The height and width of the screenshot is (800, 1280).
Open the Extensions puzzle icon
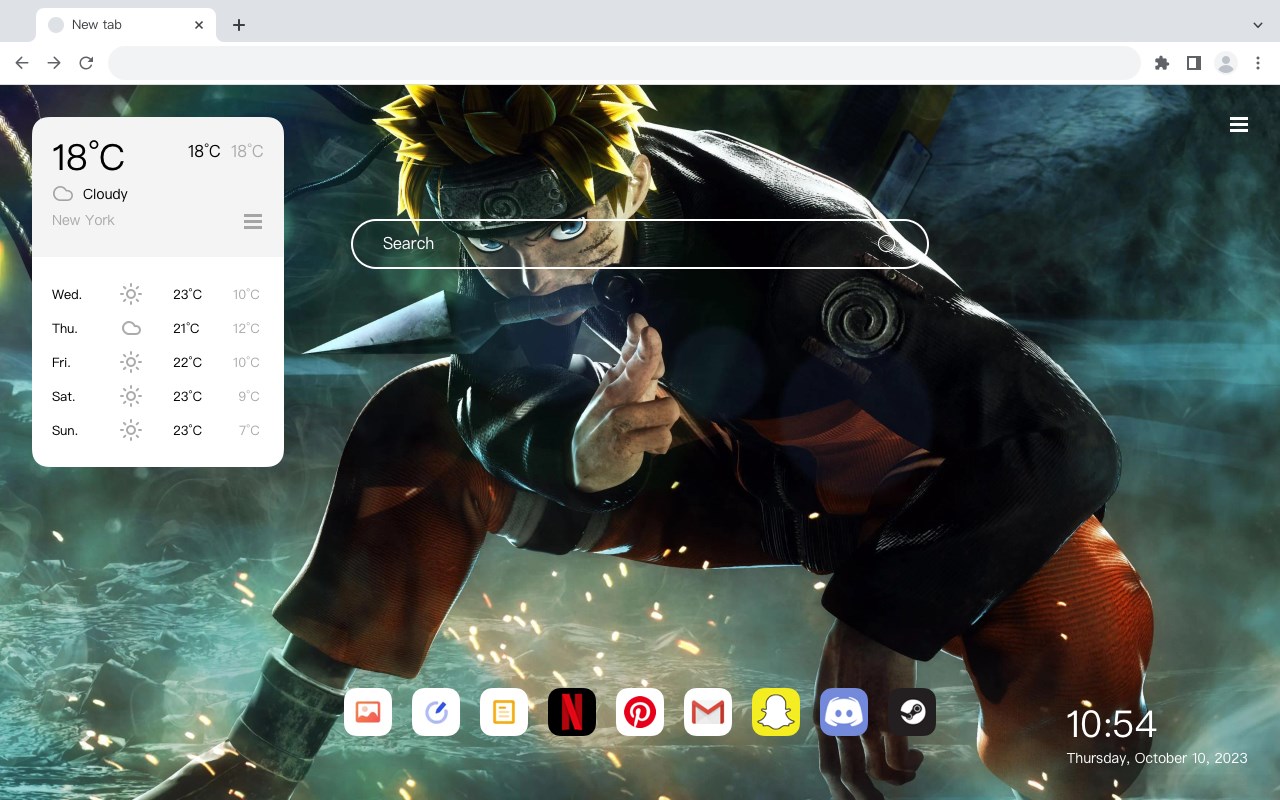click(1161, 63)
